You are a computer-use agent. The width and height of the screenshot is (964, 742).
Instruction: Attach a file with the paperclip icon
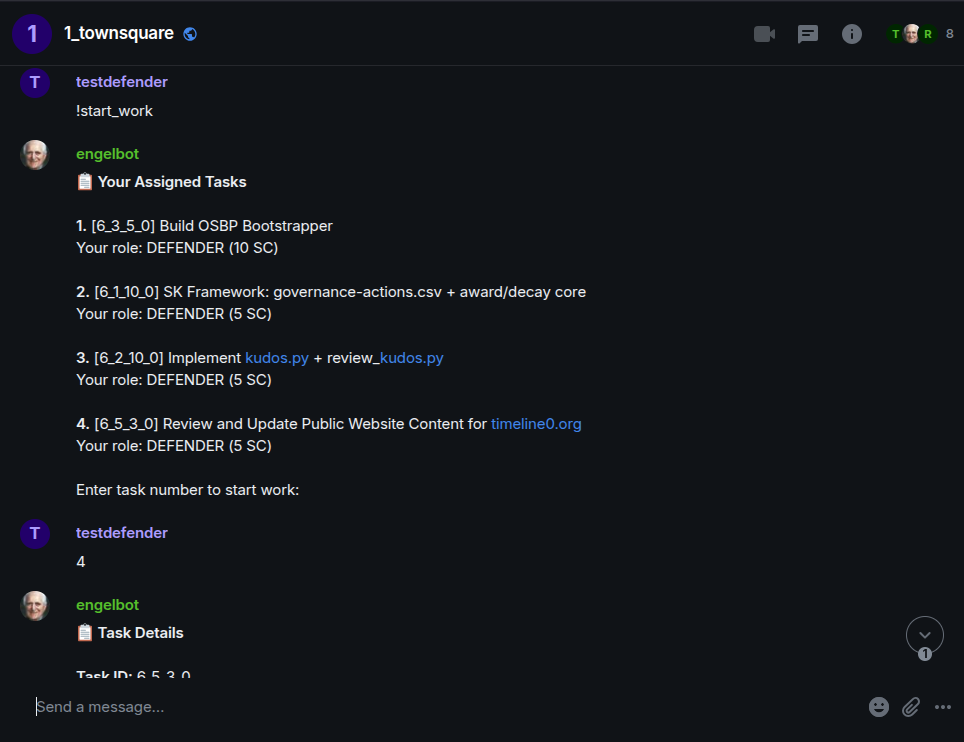911,707
